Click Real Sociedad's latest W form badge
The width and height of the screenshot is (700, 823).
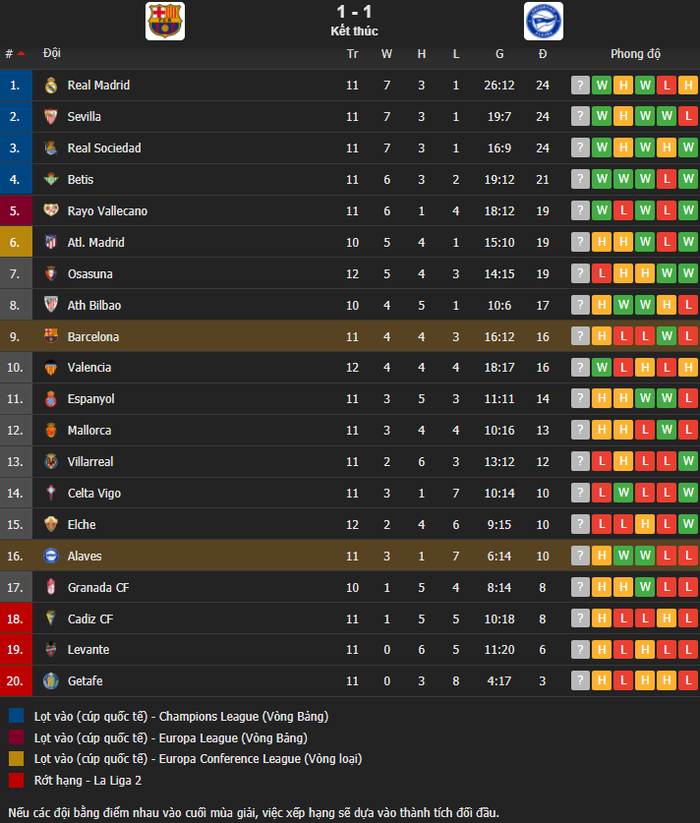(x=688, y=147)
